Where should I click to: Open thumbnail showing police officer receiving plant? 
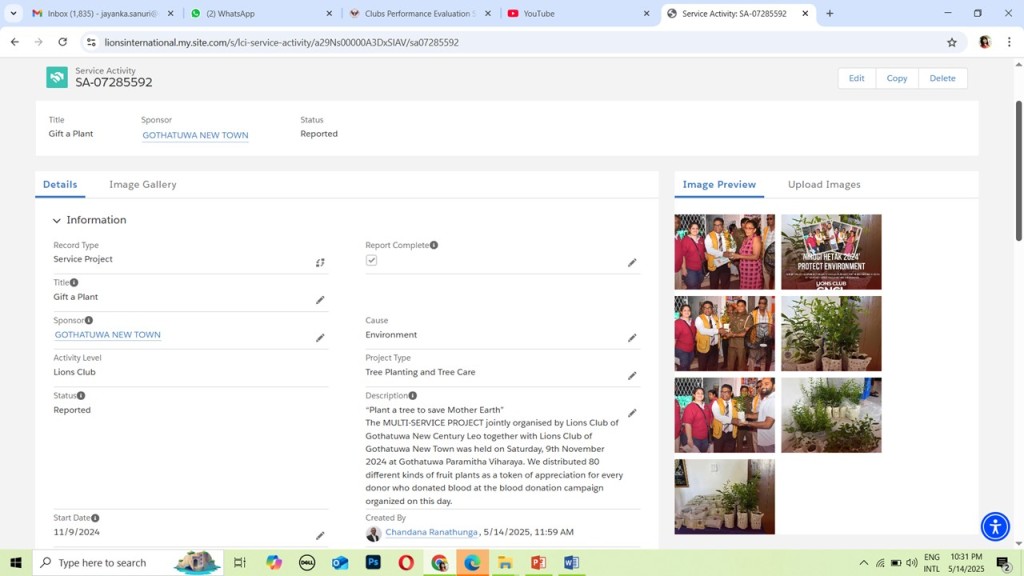tap(724, 334)
